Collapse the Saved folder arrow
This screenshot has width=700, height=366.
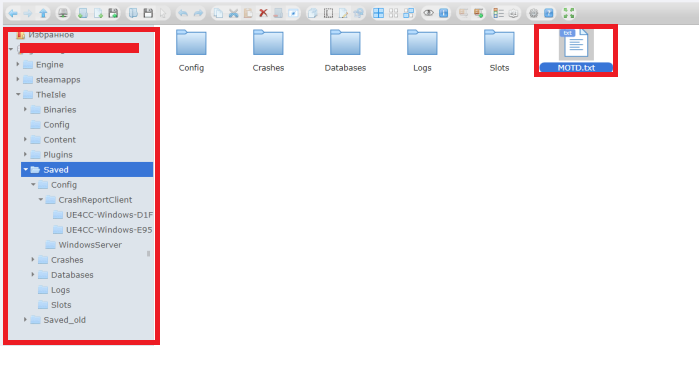[25, 170]
